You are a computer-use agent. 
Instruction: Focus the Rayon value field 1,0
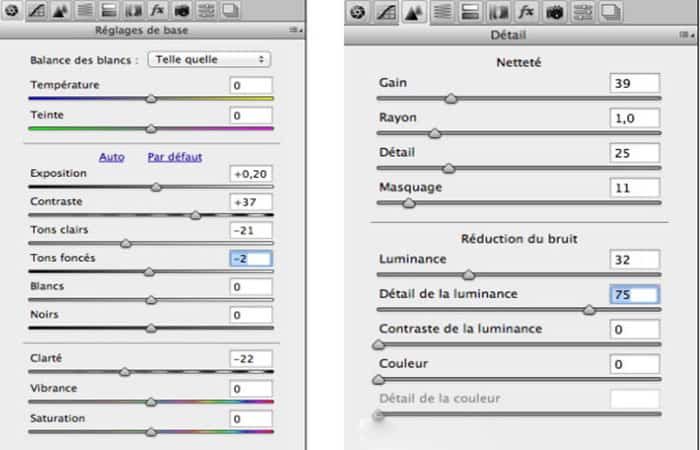click(634, 118)
